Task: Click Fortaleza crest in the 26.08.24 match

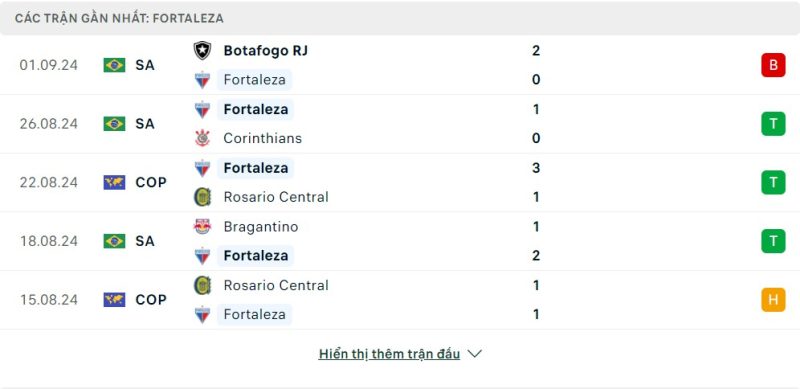Action: click(203, 110)
